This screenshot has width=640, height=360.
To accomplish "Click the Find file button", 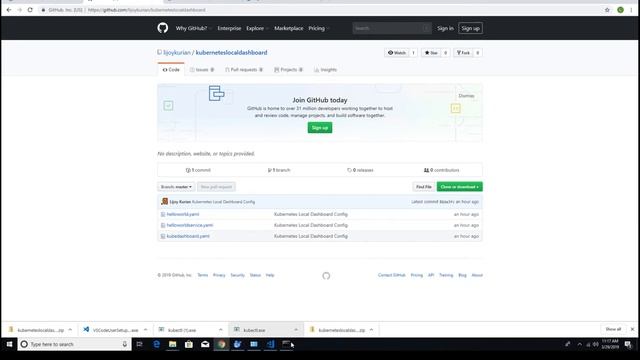I will [423, 187].
